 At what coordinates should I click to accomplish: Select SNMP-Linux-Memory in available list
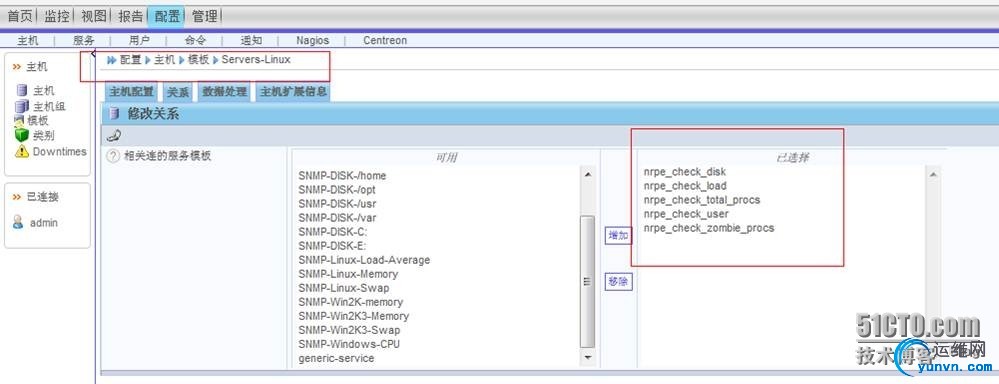click(348, 274)
